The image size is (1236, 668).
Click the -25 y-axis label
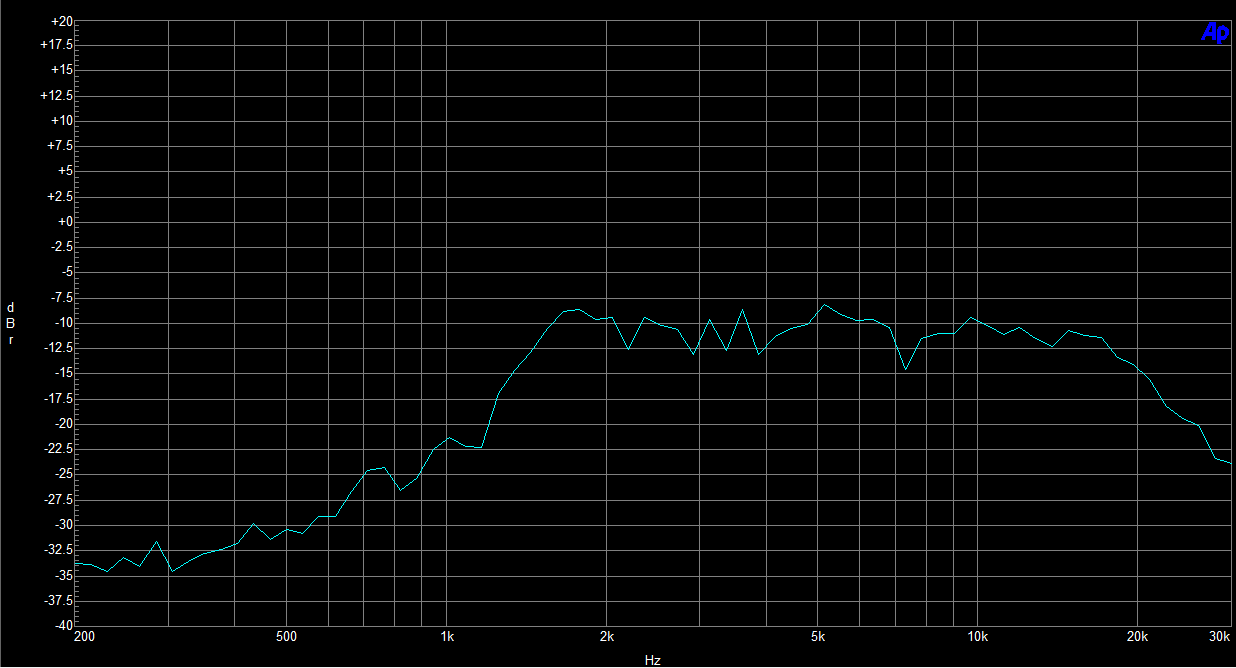(x=62, y=473)
